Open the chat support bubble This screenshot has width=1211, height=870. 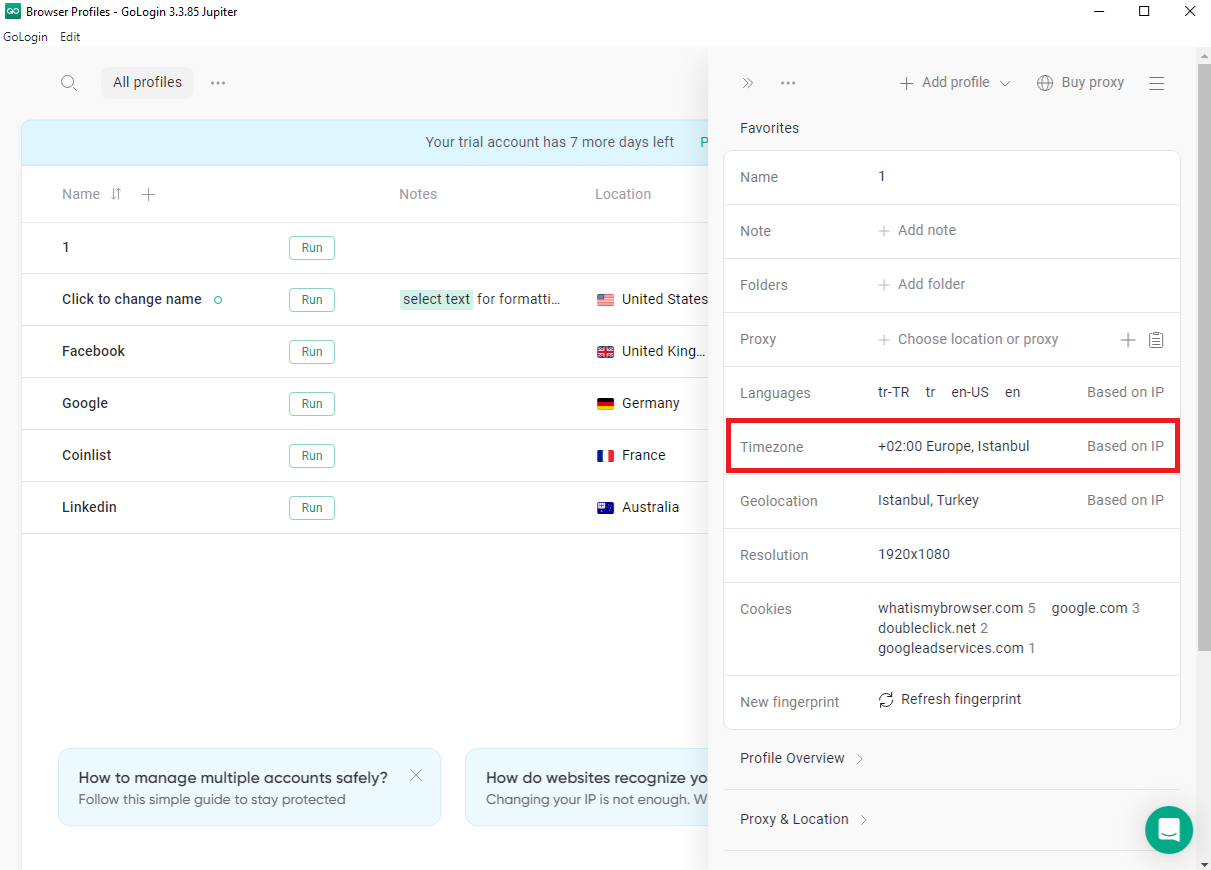(x=1169, y=830)
